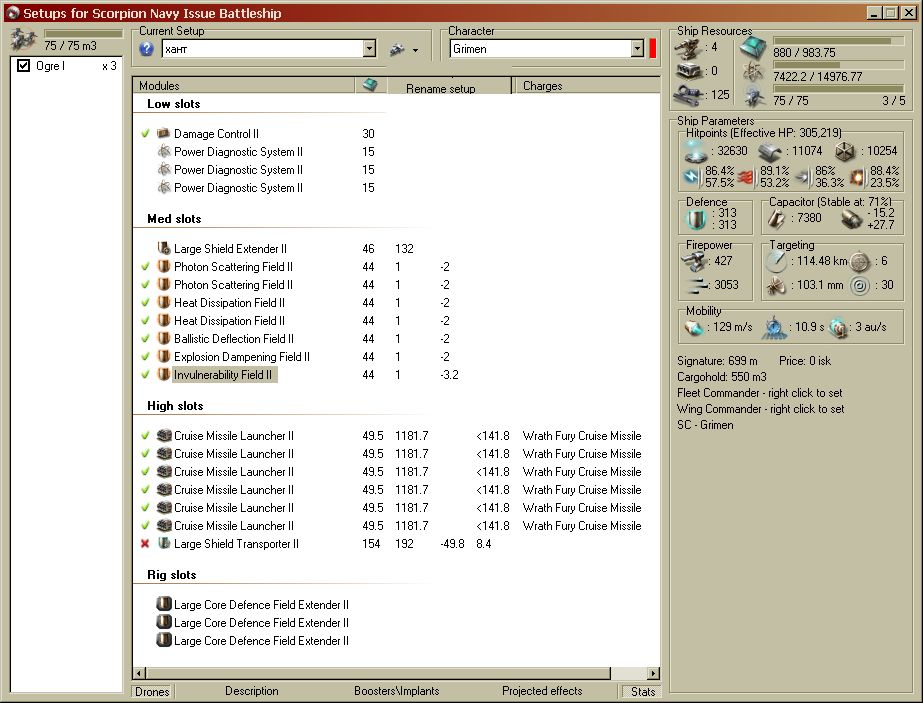Toggle first Photon Scattering Field II checkmark
This screenshot has height=703, width=923.
click(x=145, y=267)
